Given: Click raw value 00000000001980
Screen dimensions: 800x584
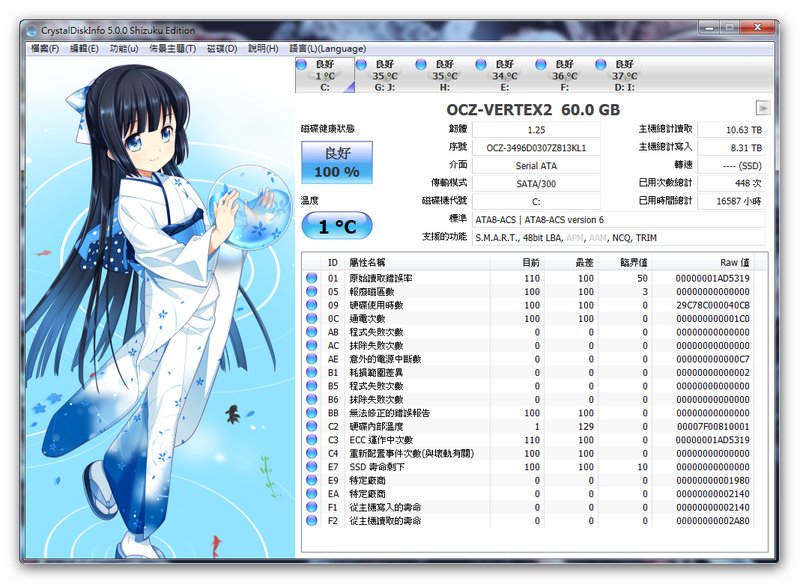Looking at the screenshot, I should pos(713,480).
